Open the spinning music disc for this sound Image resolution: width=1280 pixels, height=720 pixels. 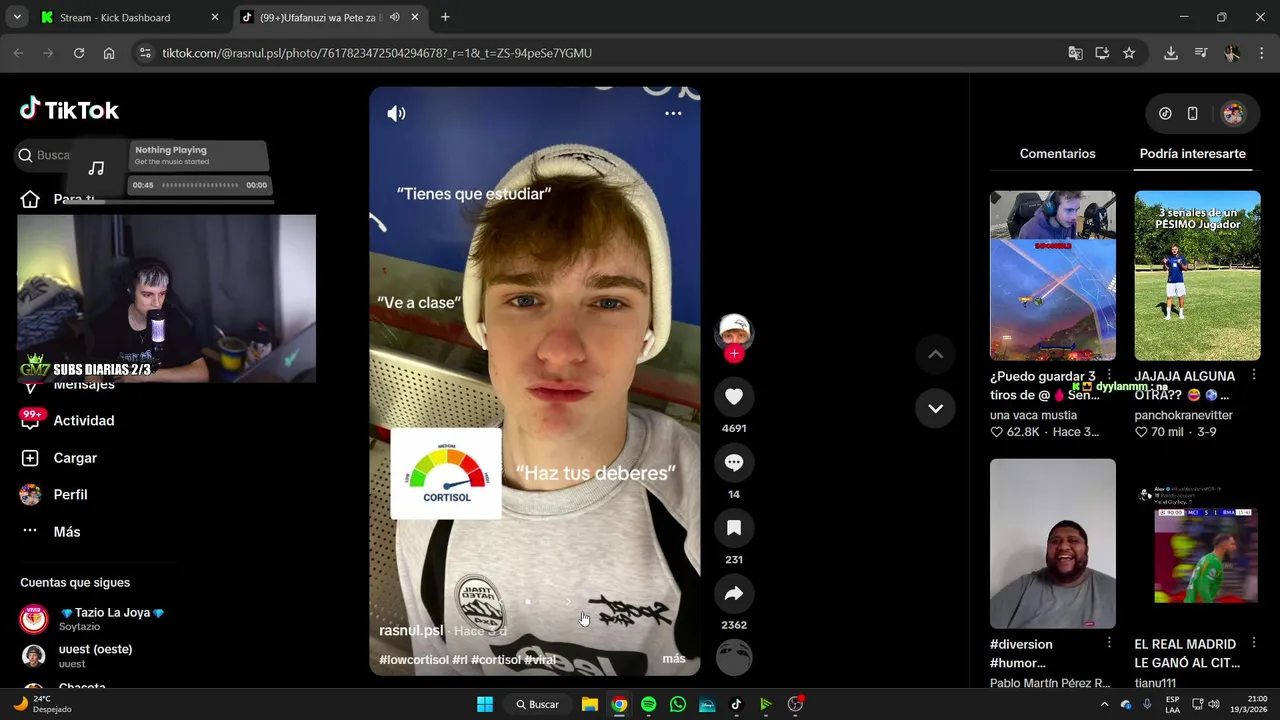point(734,657)
